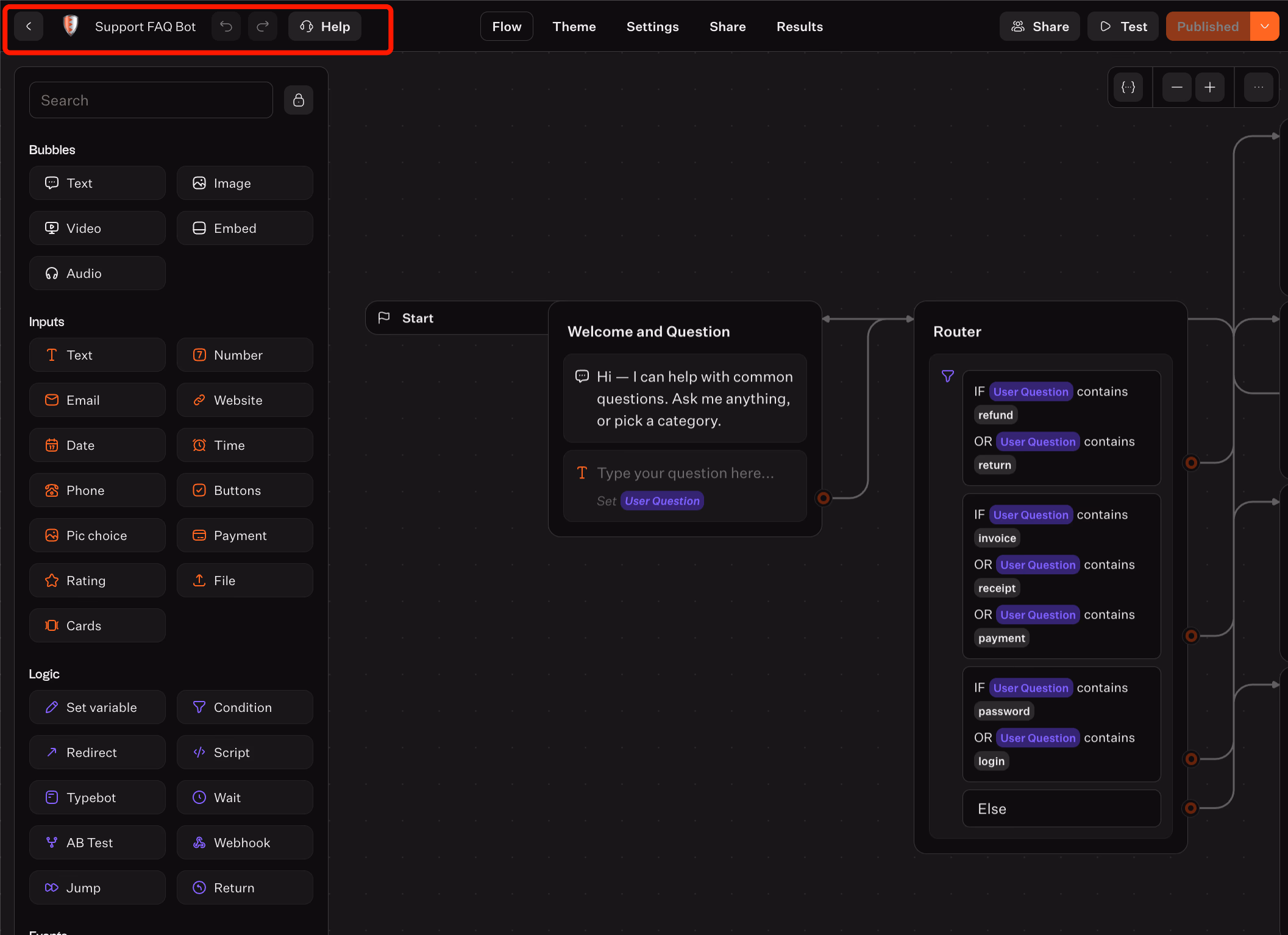Click the blocks Search field
The height and width of the screenshot is (935, 1288).
point(151,101)
